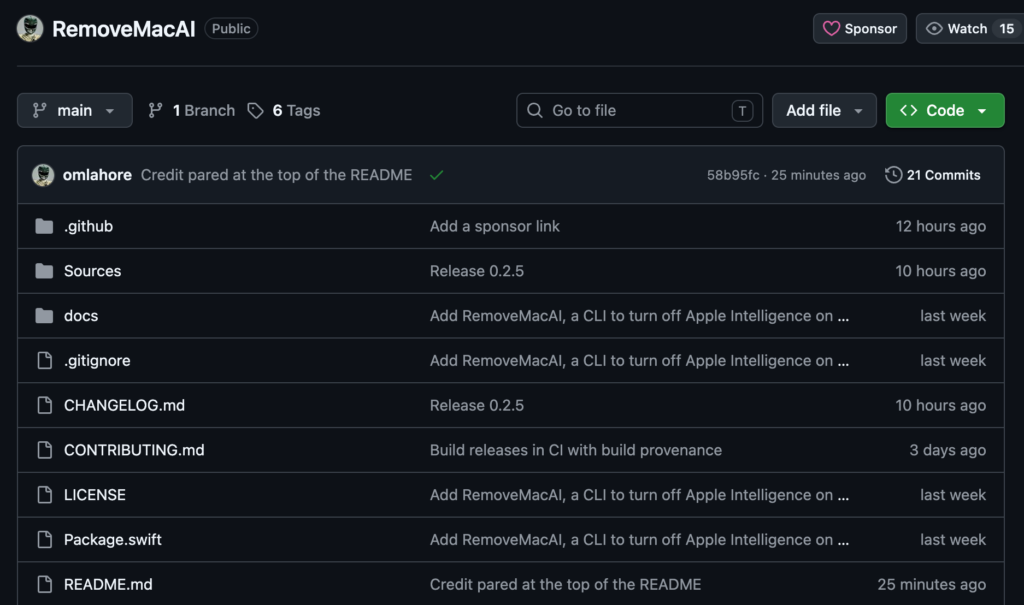Open the Sources folder icon
Image resolution: width=1024 pixels, height=605 pixels.
(44, 271)
